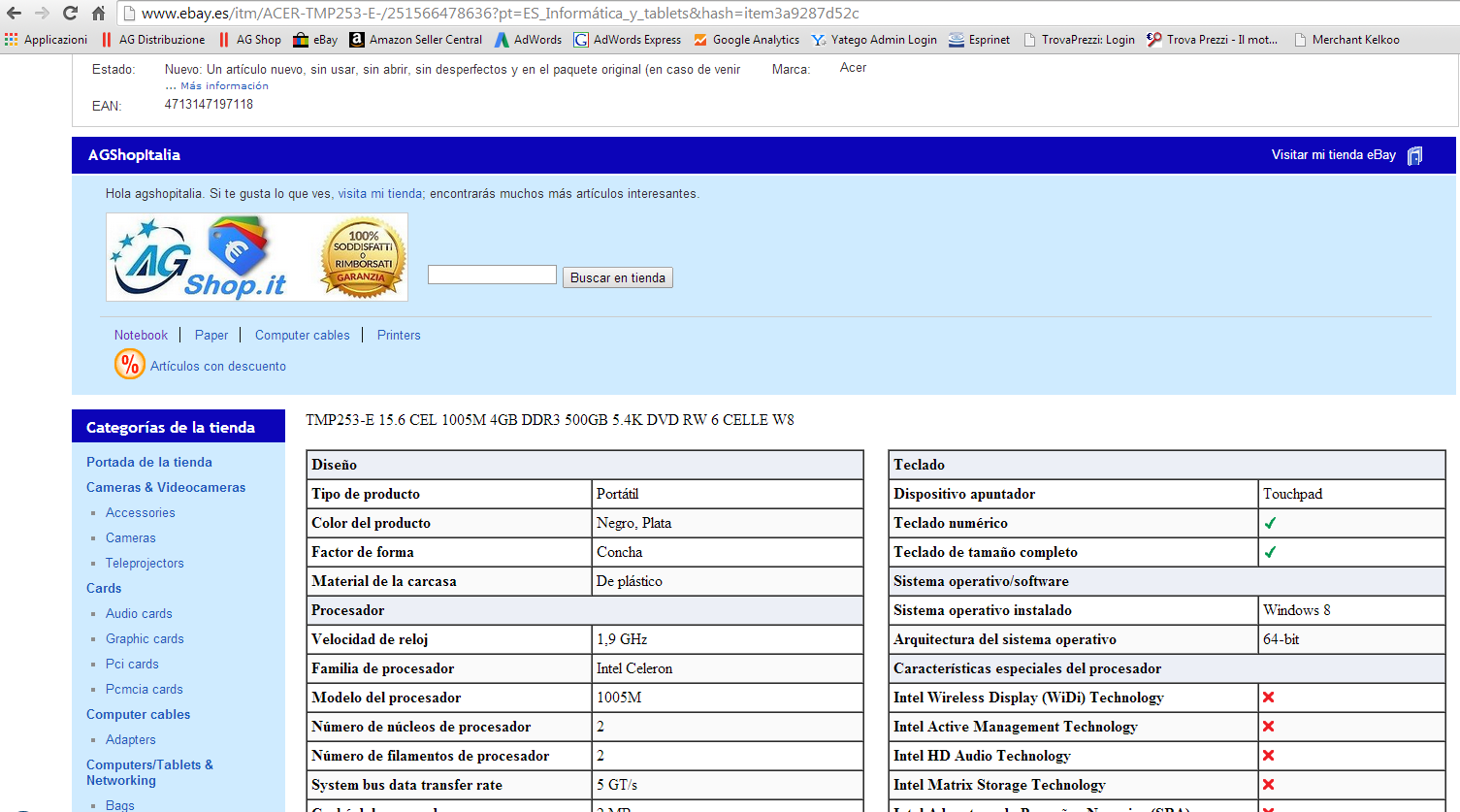Viewport: 1460px width, 812px height.
Task: Open the Amazon Seller Central bookmark
Action: coord(416,40)
